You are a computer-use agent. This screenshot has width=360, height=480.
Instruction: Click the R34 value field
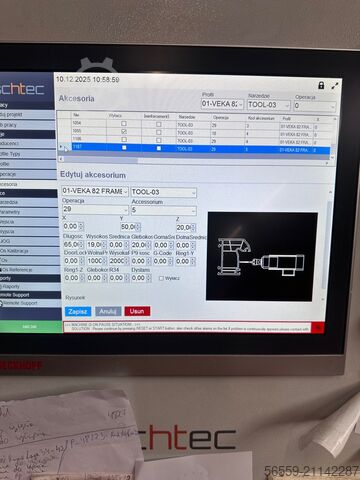(119, 278)
